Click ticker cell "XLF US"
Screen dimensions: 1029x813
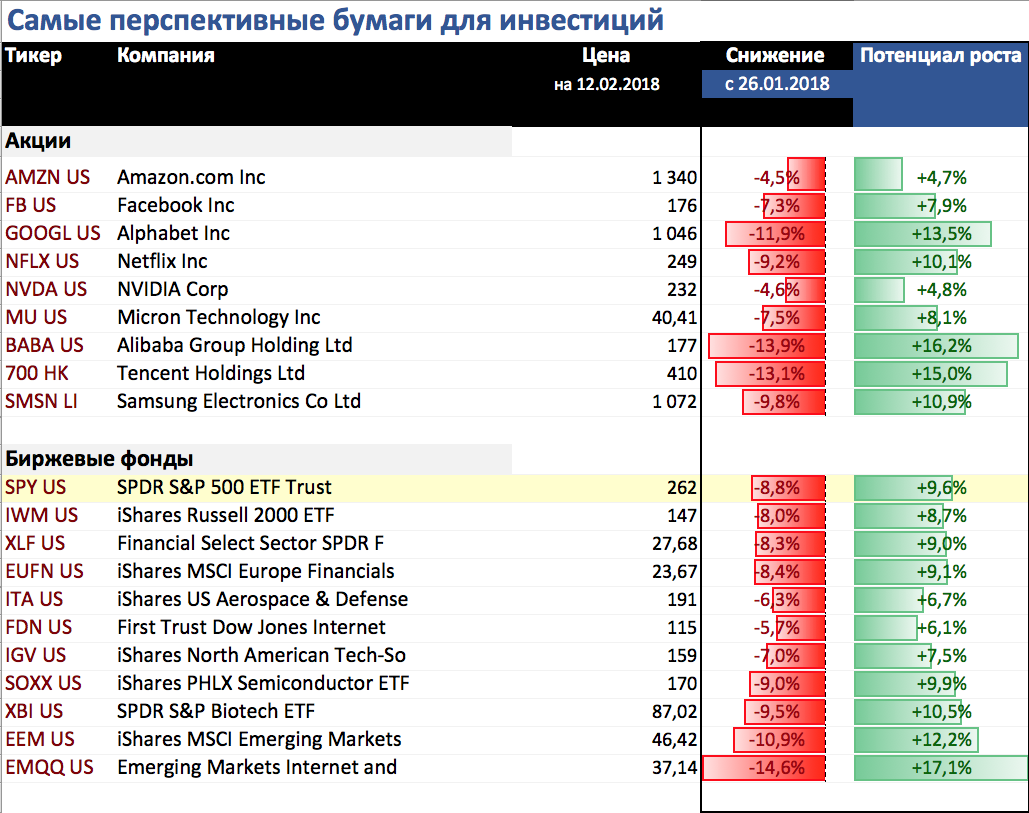coord(35,543)
